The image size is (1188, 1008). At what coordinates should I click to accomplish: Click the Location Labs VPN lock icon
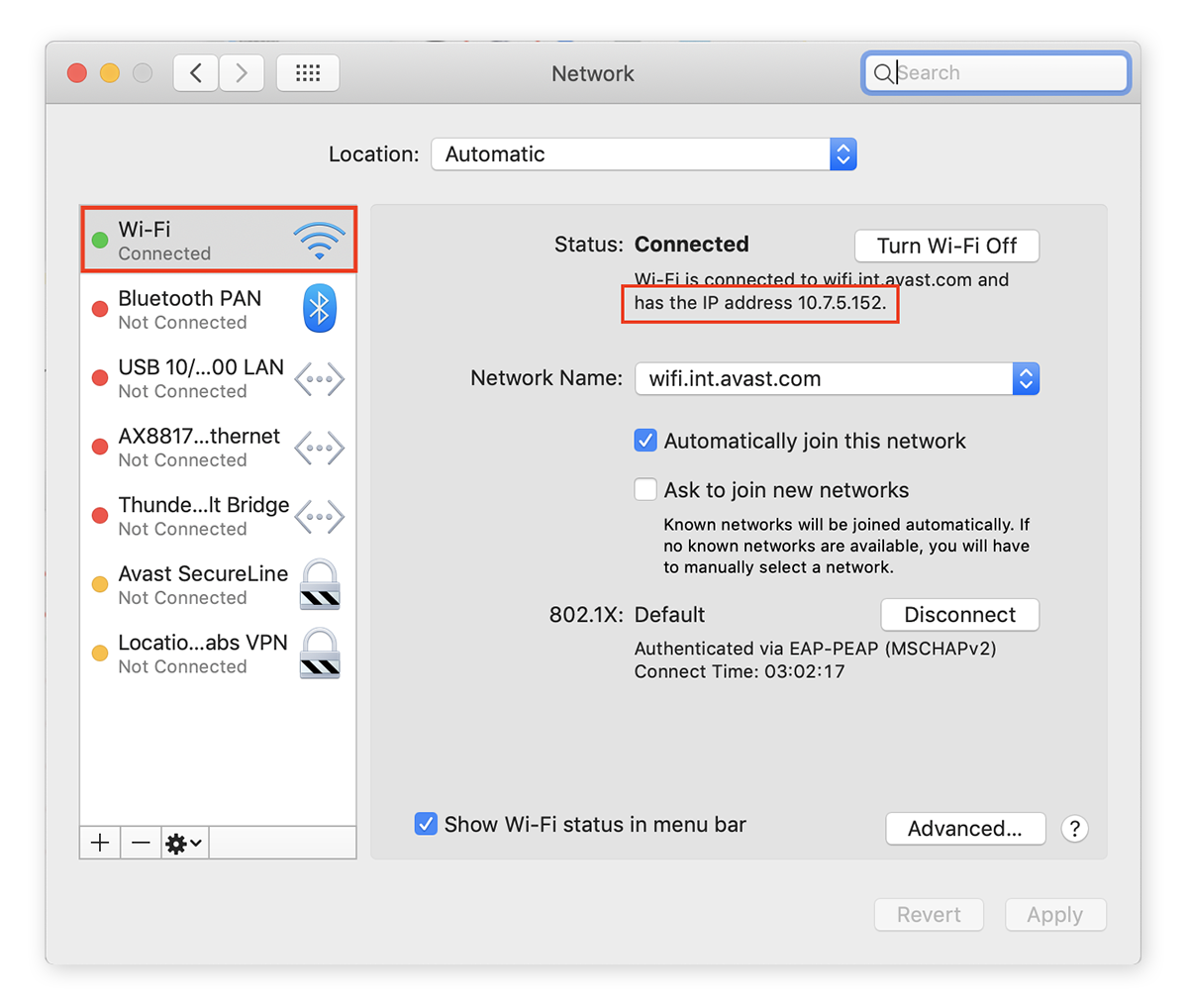tap(320, 654)
